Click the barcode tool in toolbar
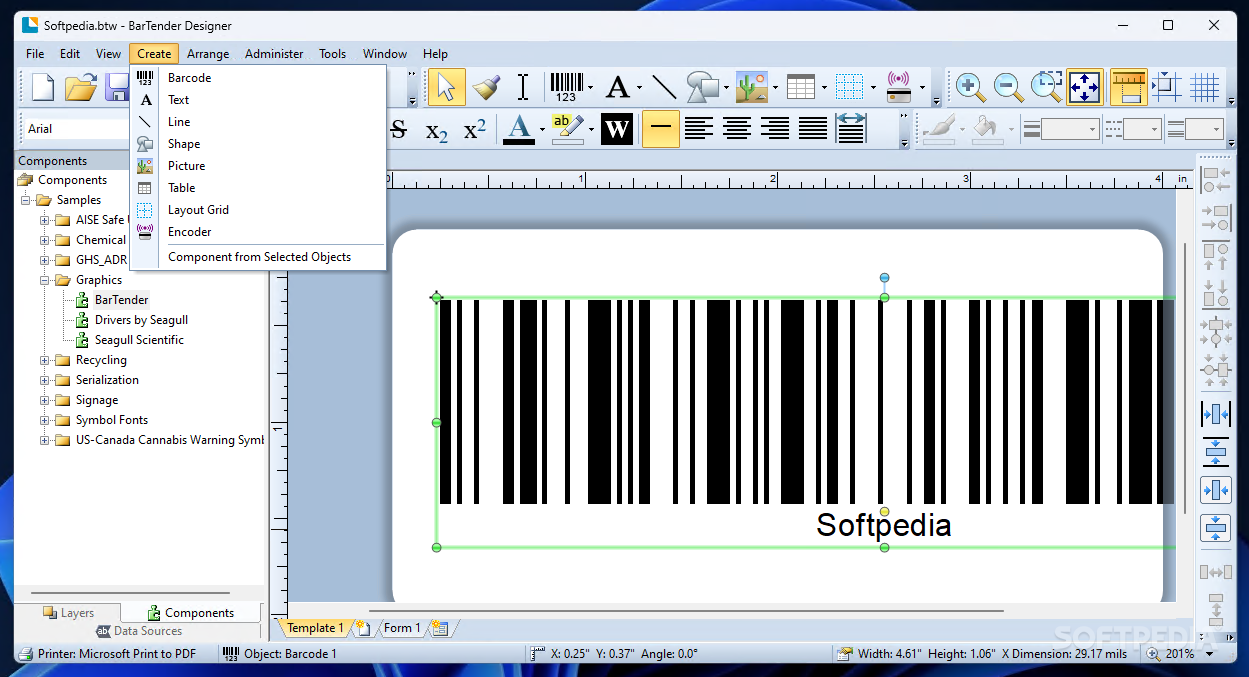Image resolution: width=1249 pixels, height=677 pixels. 566,87
